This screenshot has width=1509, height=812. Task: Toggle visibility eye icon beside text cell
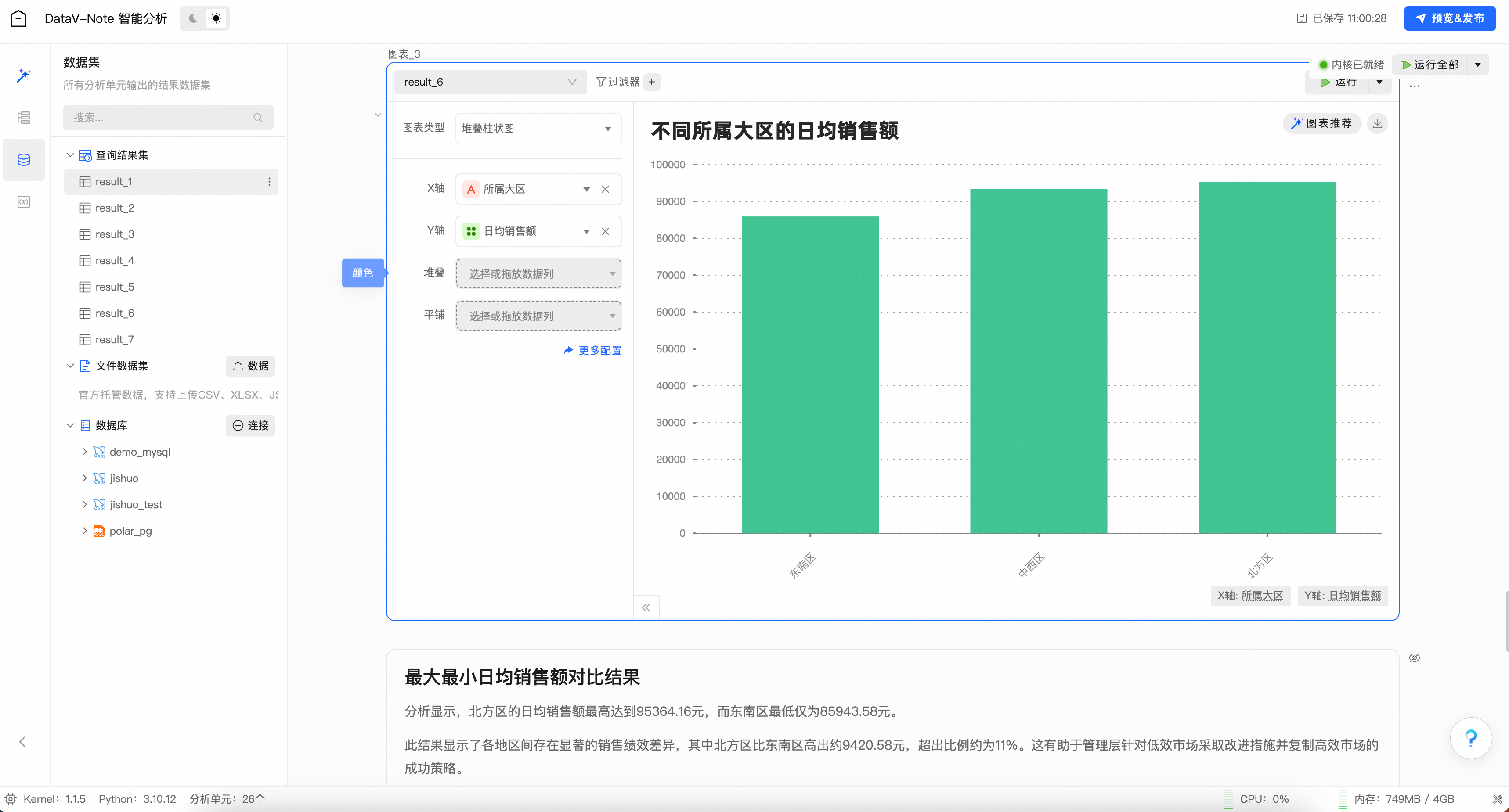click(x=1414, y=658)
